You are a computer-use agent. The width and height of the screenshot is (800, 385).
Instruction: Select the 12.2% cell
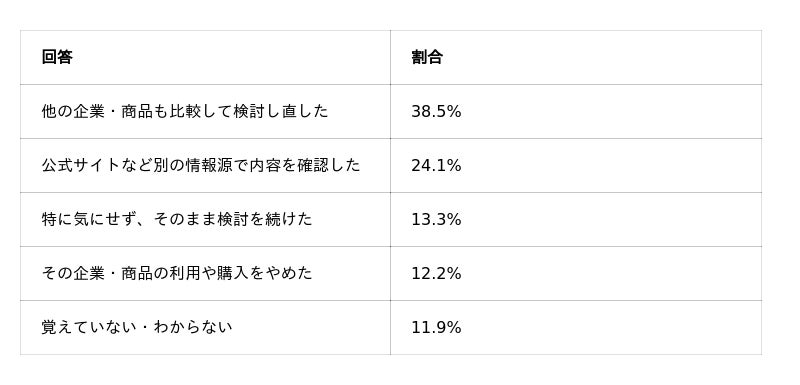[576, 274]
